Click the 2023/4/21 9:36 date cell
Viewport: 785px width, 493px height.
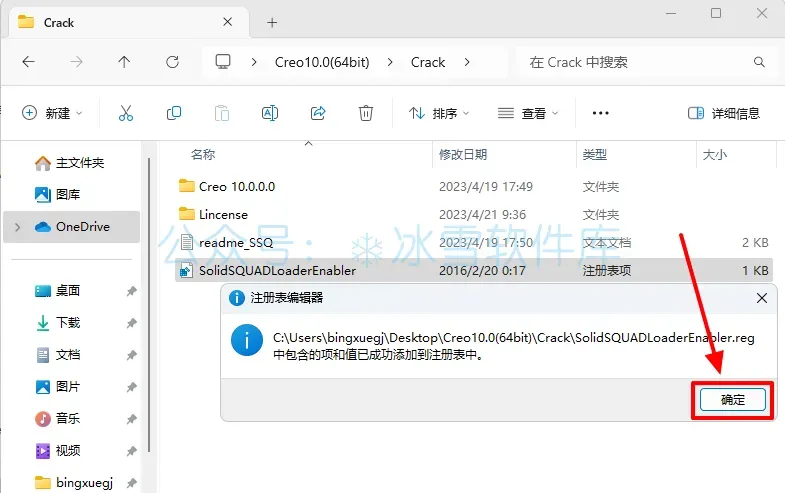pos(483,215)
